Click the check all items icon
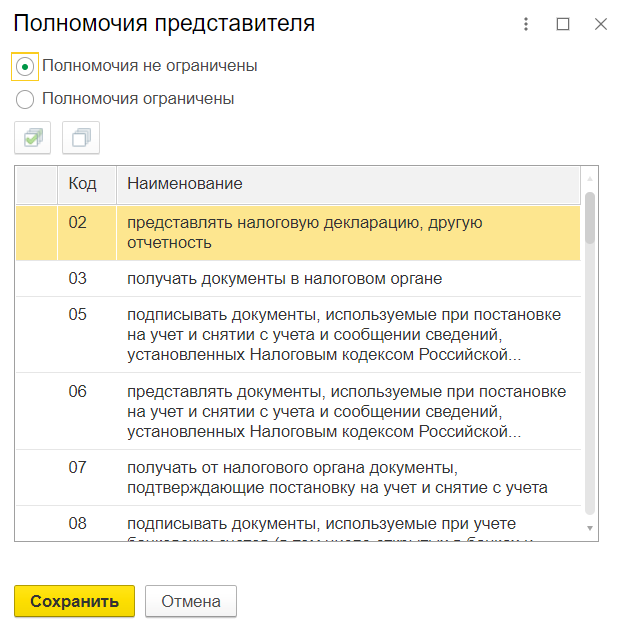The height and width of the screenshot is (633, 620). pos(33,138)
